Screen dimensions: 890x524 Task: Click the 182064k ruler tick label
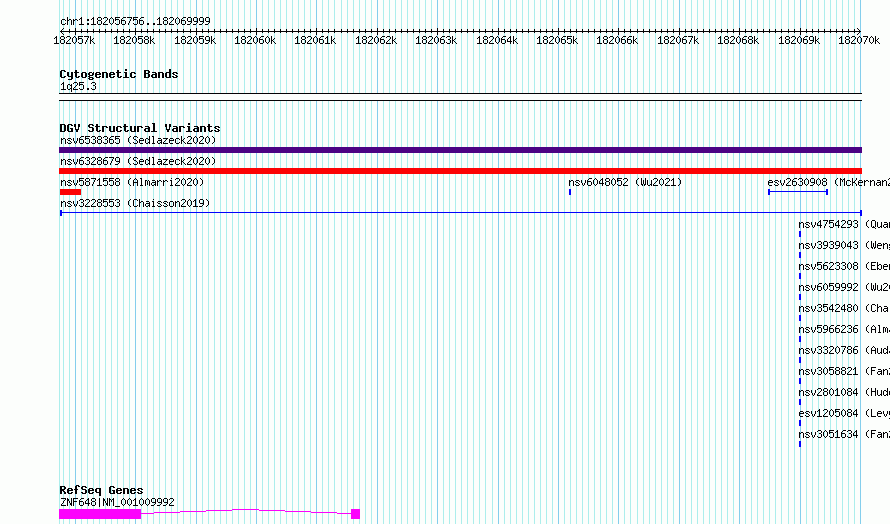(497, 40)
